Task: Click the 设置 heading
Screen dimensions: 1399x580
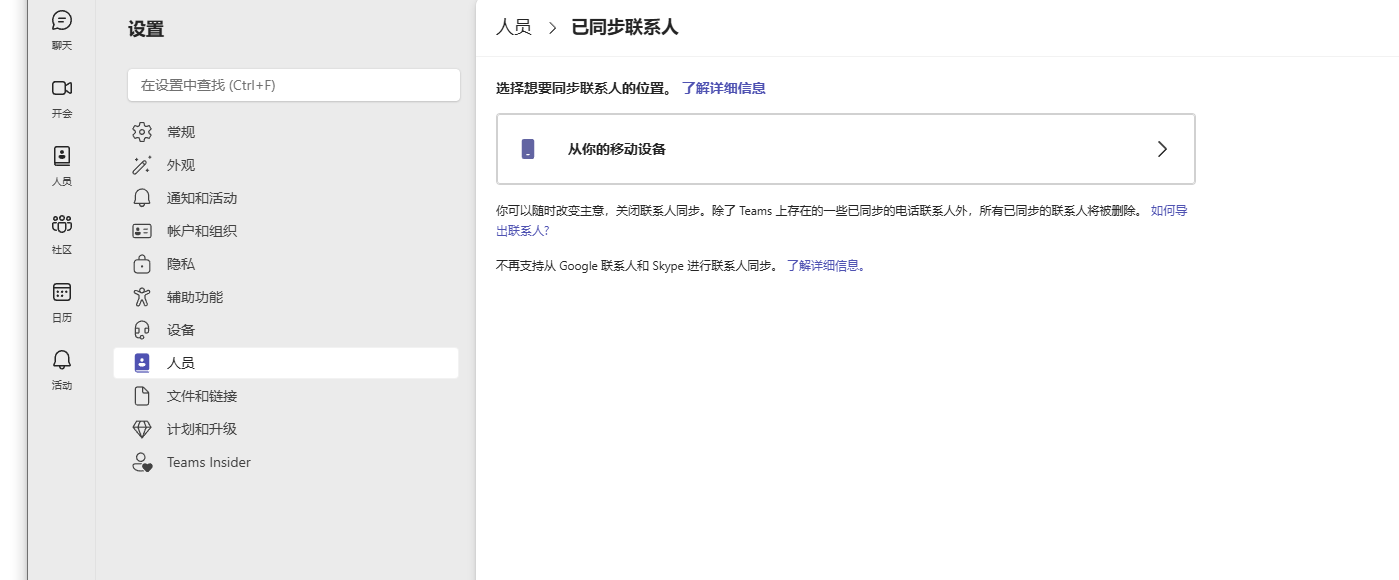Action: (x=146, y=29)
